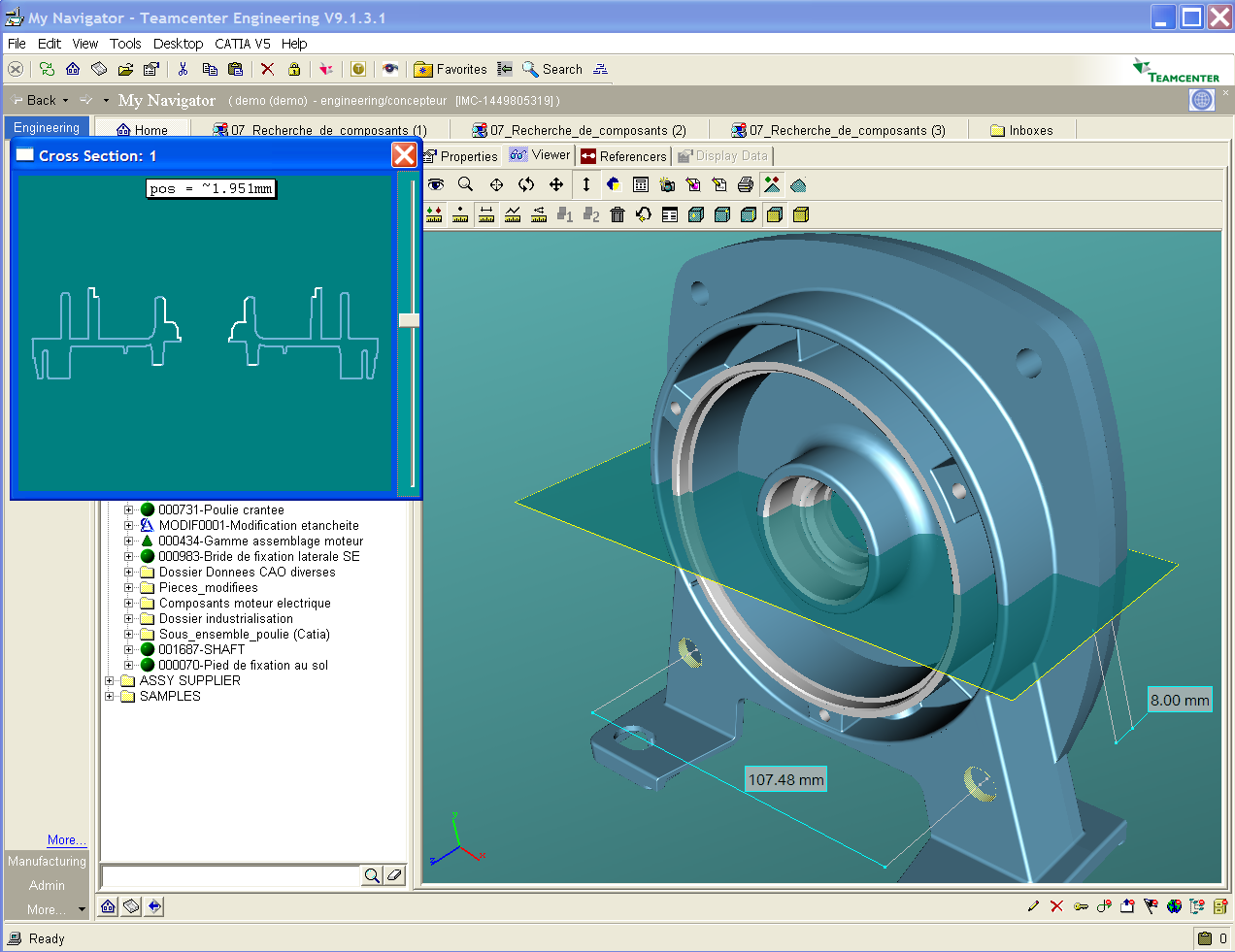1235x952 pixels.
Task: Expand the MODIF0001-Modification etancheite node
Action: point(128,525)
